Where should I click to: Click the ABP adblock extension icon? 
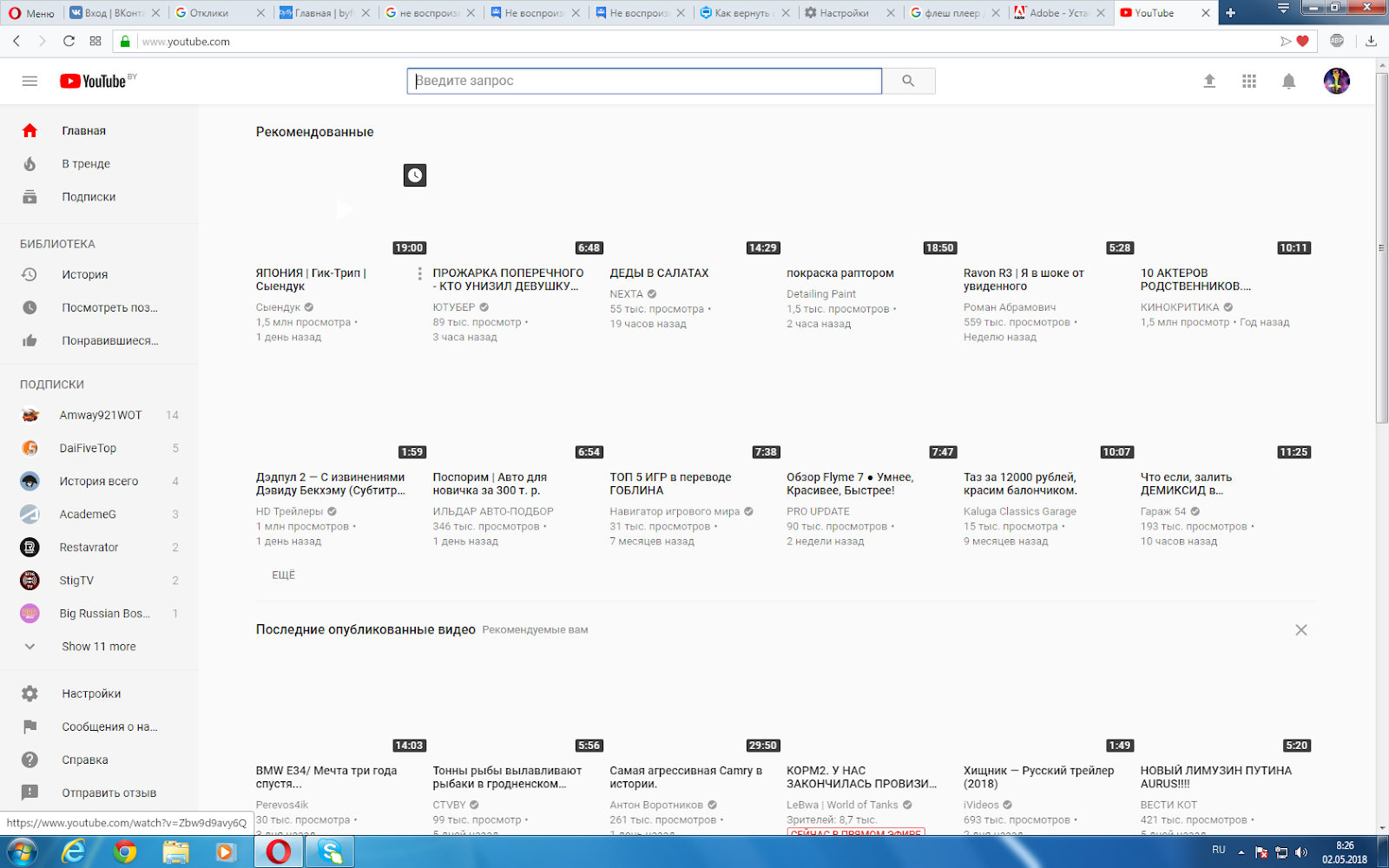click(x=1337, y=41)
